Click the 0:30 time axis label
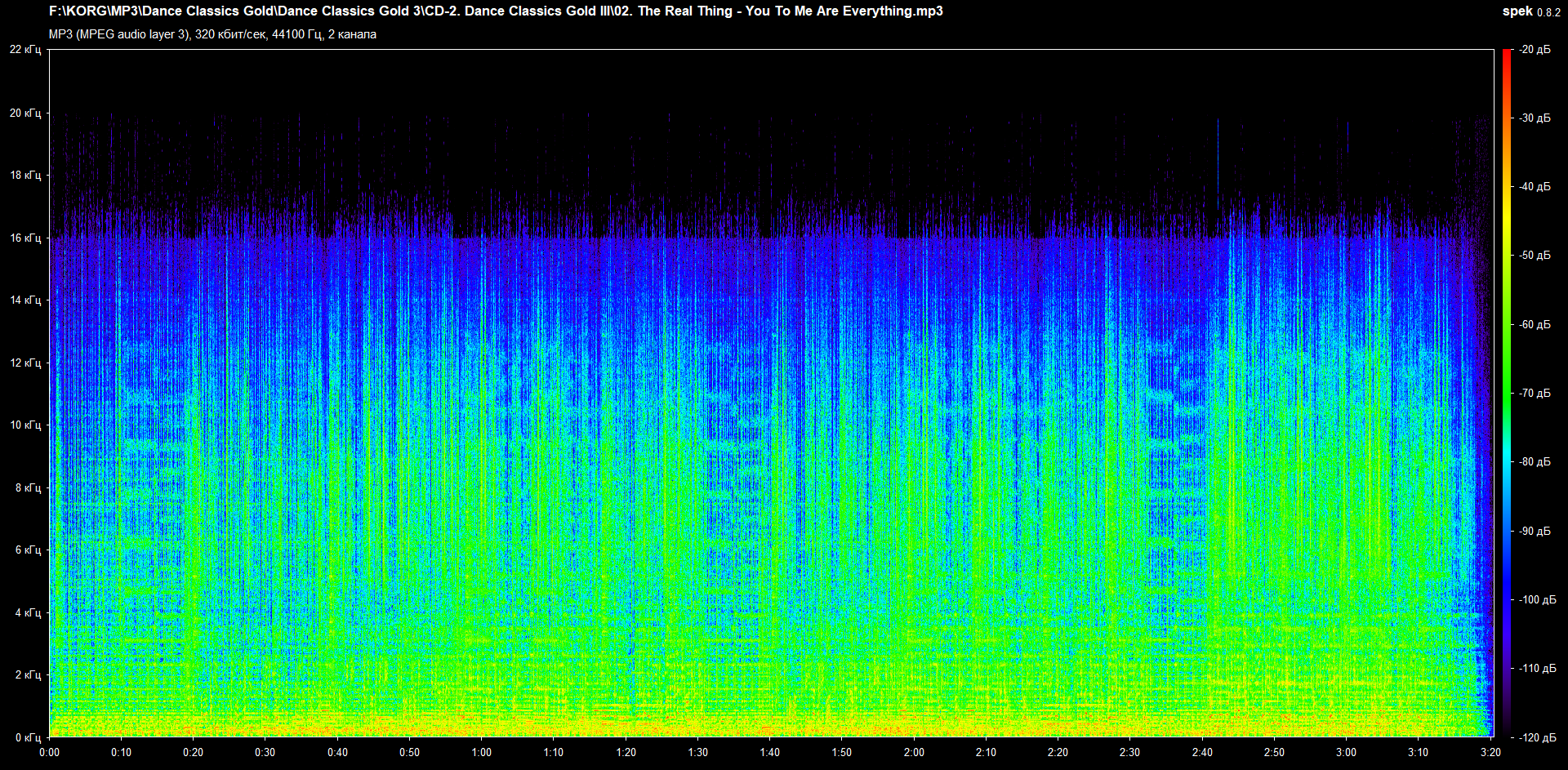1568x770 pixels. pos(265,752)
